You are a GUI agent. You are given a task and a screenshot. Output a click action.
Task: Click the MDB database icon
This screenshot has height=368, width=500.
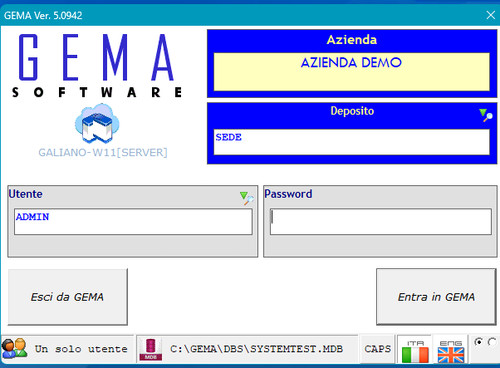click(x=151, y=349)
